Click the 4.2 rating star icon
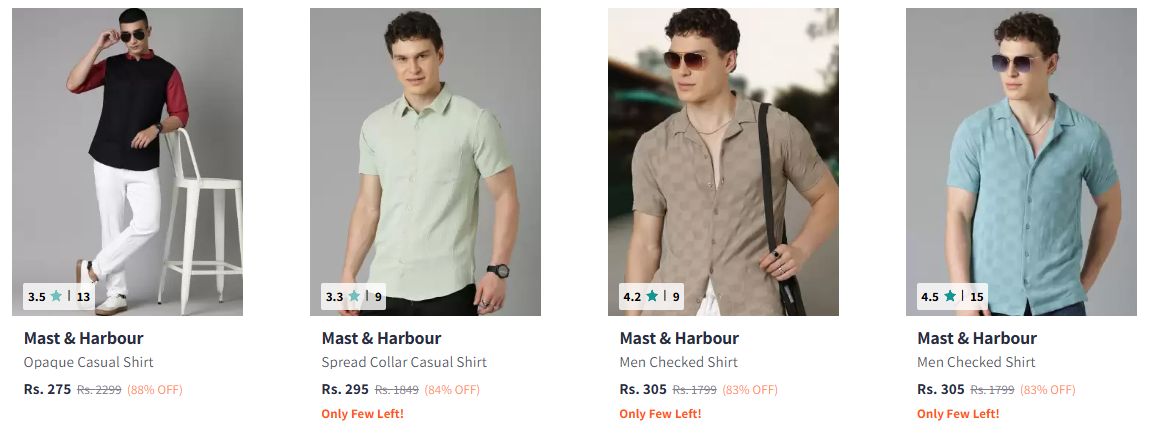The width and height of the screenshot is (1155, 426). (x=652, y=296)
